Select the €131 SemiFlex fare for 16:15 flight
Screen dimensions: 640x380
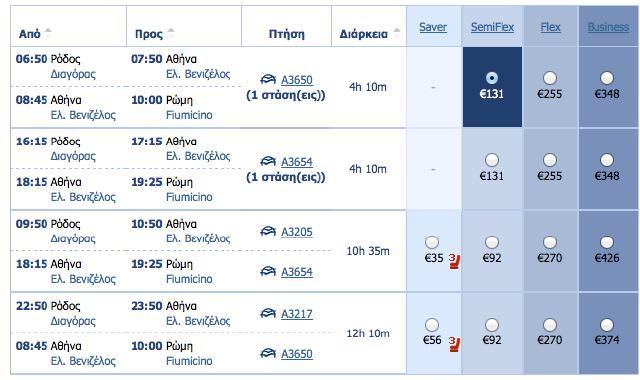492,160
